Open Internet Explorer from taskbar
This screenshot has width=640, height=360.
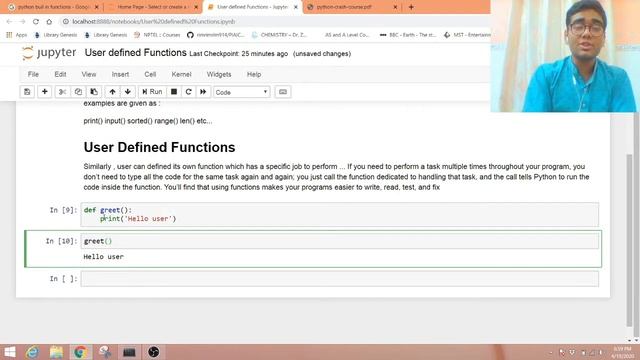tap(33, 352)
